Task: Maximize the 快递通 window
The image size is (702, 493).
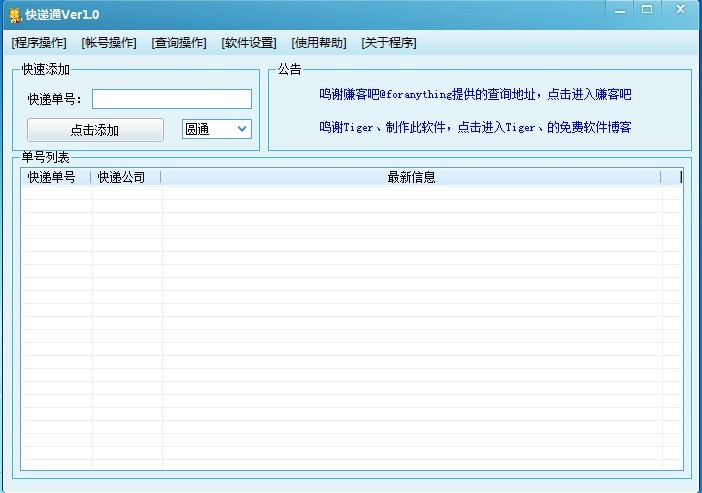Action: (647, 9)
